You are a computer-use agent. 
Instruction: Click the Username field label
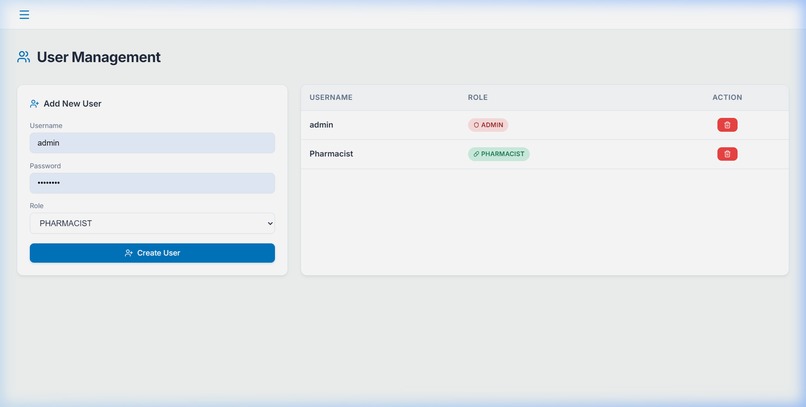(46, 125)
